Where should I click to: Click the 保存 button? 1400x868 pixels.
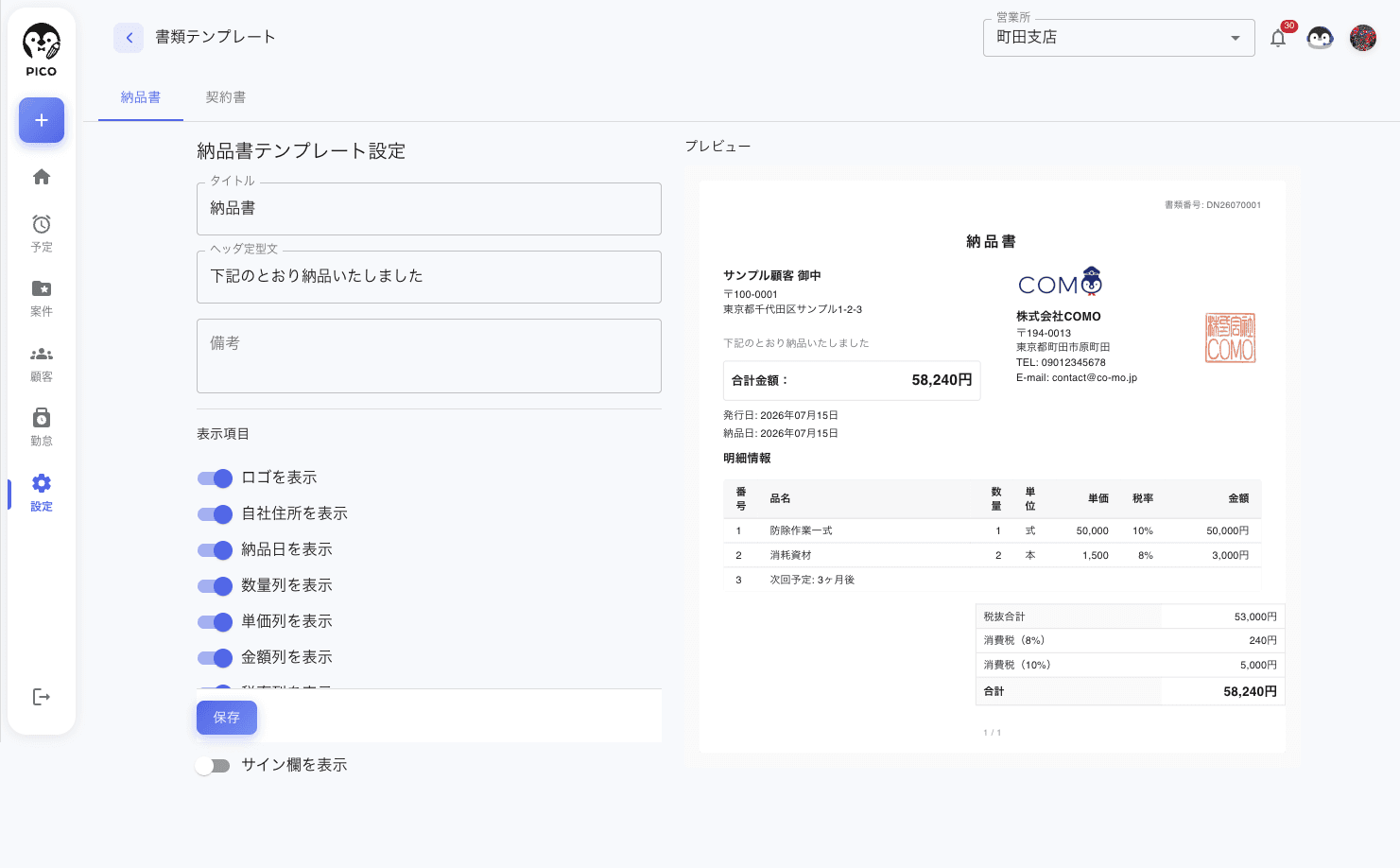227,718
